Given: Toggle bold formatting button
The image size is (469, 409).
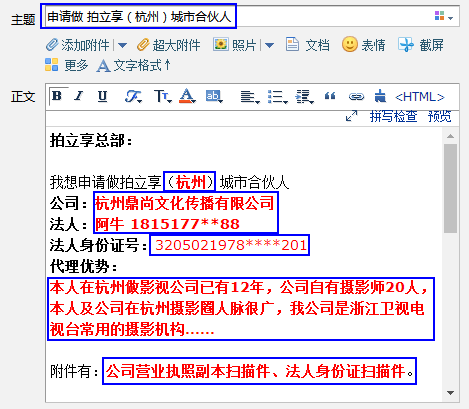Looking at the screenshot, I should point(58,96).
